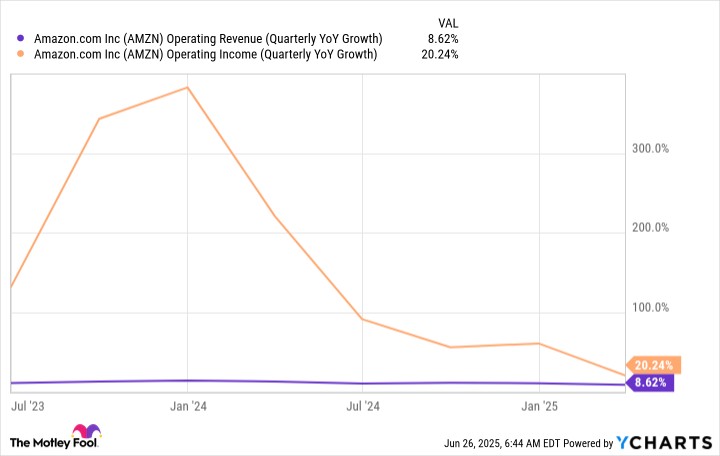Click the 100.0% y-axis label
Screen dimensions: 720x456
(650, 307)
